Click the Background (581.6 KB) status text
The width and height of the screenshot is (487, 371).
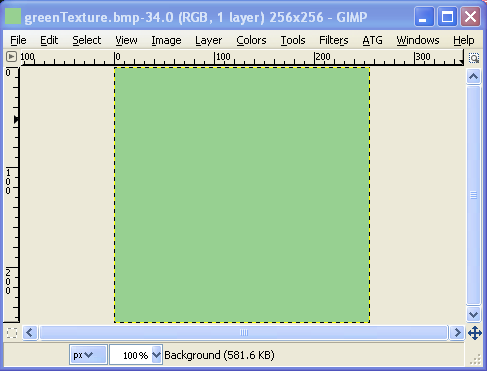219,355
